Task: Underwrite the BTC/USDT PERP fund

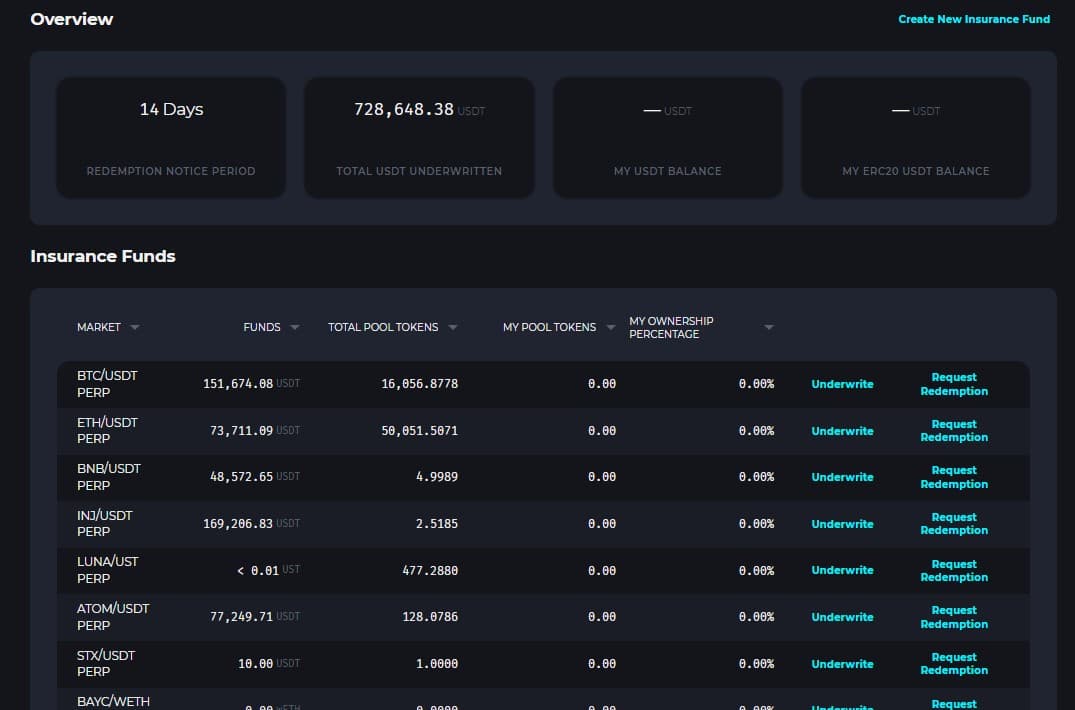Action: (842, 384)
